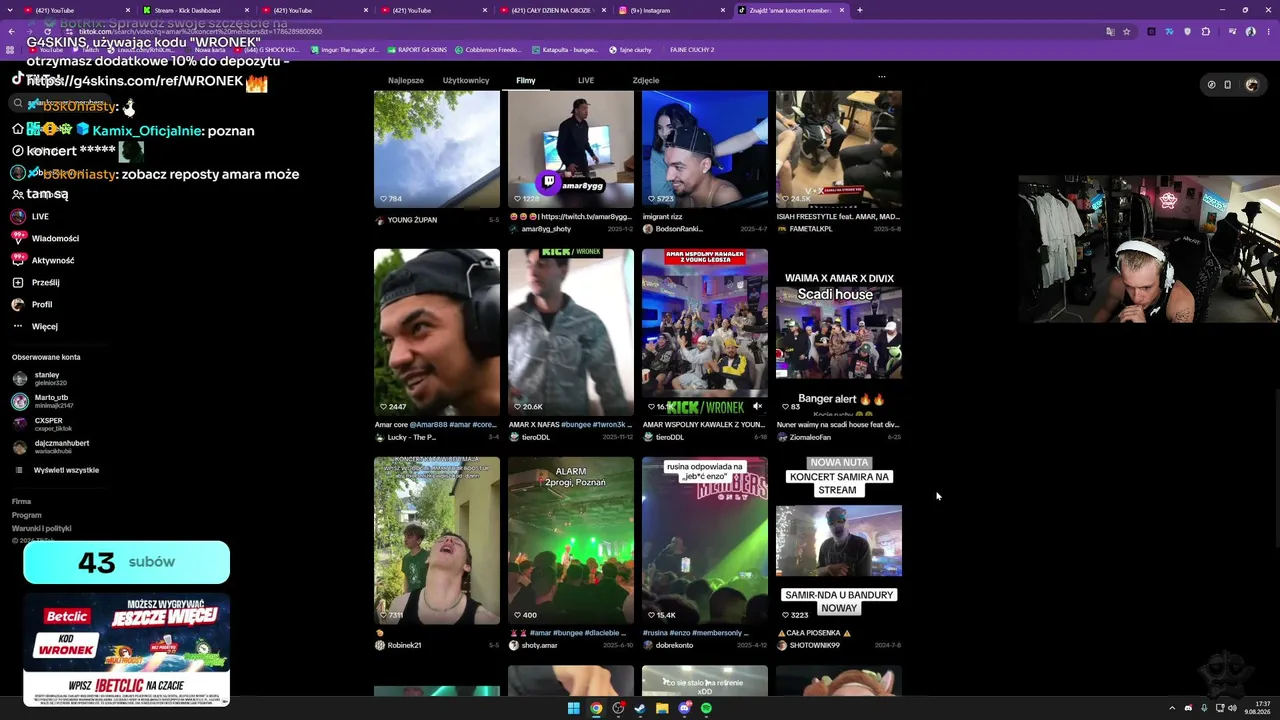1280x720 pixels.
Task: Open taskbar clock showing 17:37
Action: [x=1257, y=708]
